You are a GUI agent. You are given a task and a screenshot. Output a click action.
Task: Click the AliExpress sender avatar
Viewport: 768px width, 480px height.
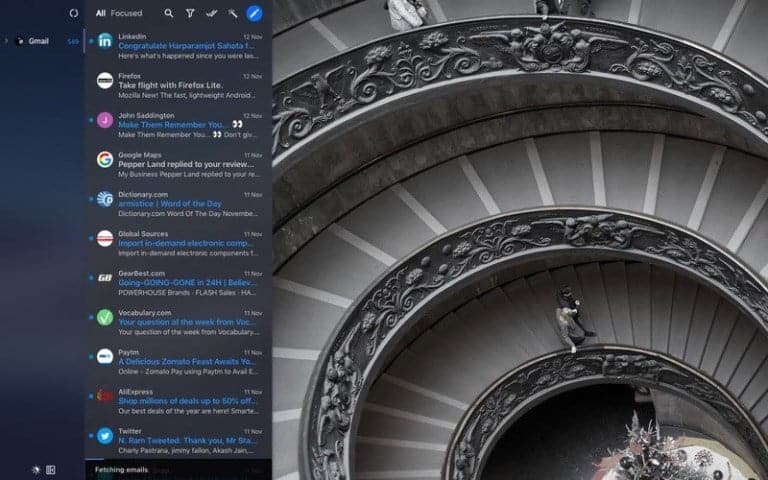(x=105, y=396)
